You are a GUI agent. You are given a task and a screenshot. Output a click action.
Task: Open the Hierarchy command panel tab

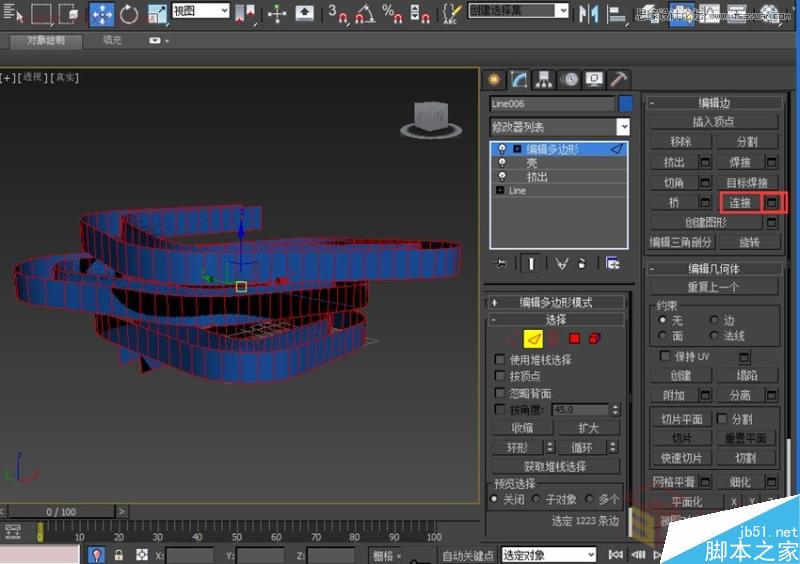(544, 80)
